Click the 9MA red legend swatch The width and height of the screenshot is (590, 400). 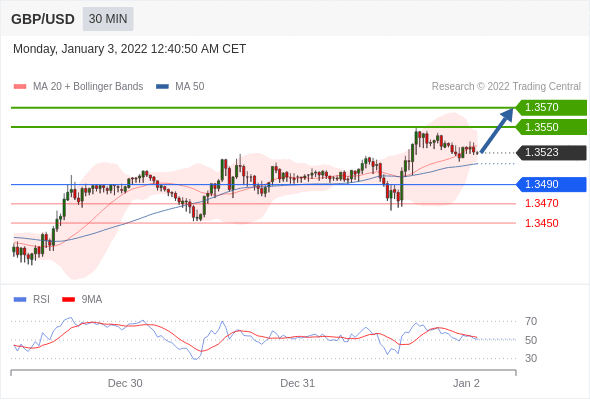(x=68, y=300)
